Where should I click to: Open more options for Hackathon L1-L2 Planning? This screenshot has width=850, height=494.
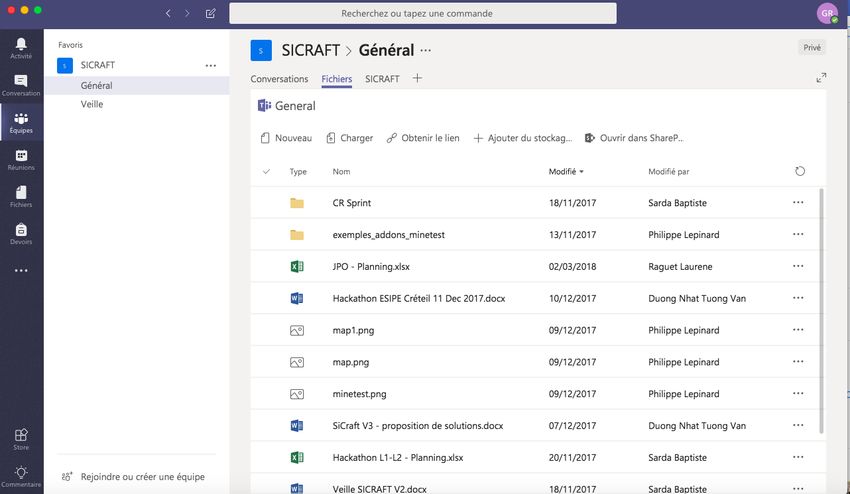pos(798,457)
